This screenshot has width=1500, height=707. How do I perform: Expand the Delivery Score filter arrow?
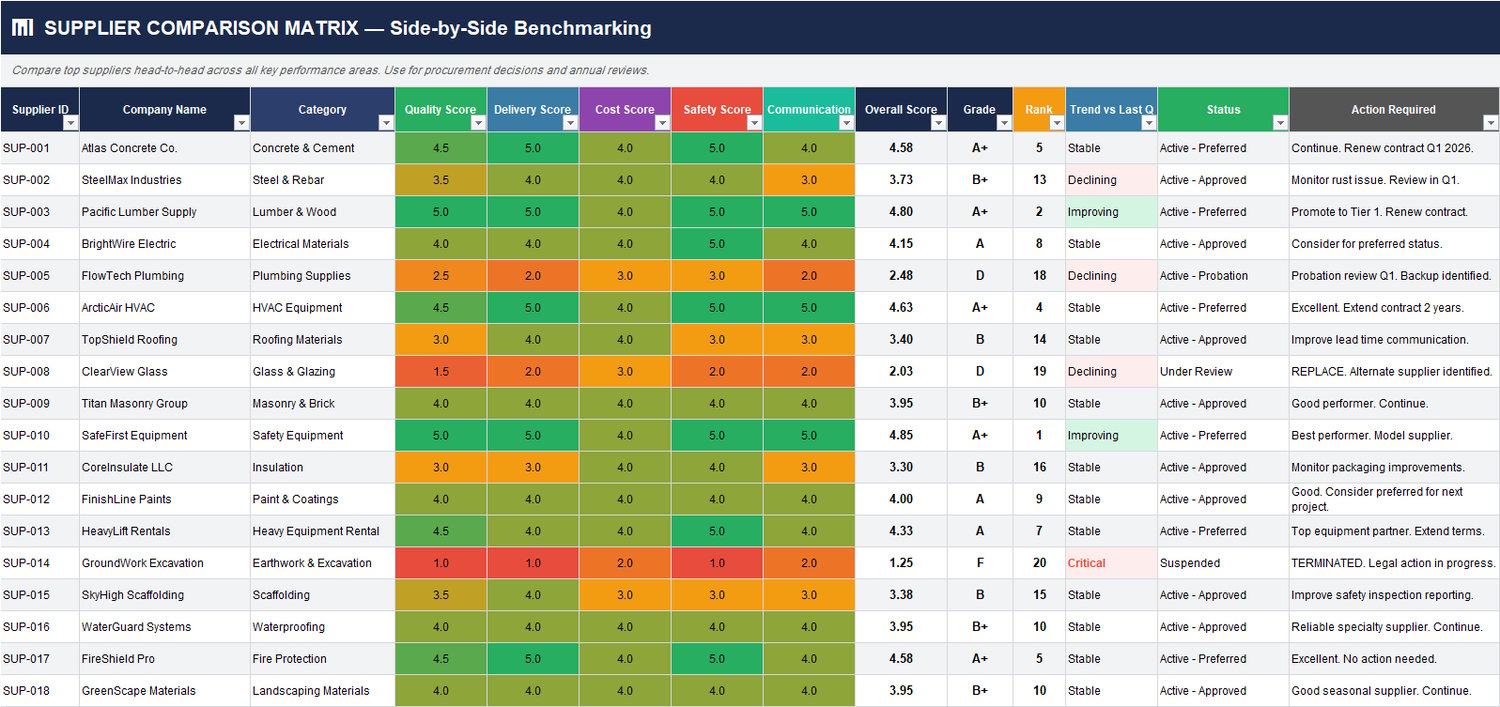click(x=570, y=123)
